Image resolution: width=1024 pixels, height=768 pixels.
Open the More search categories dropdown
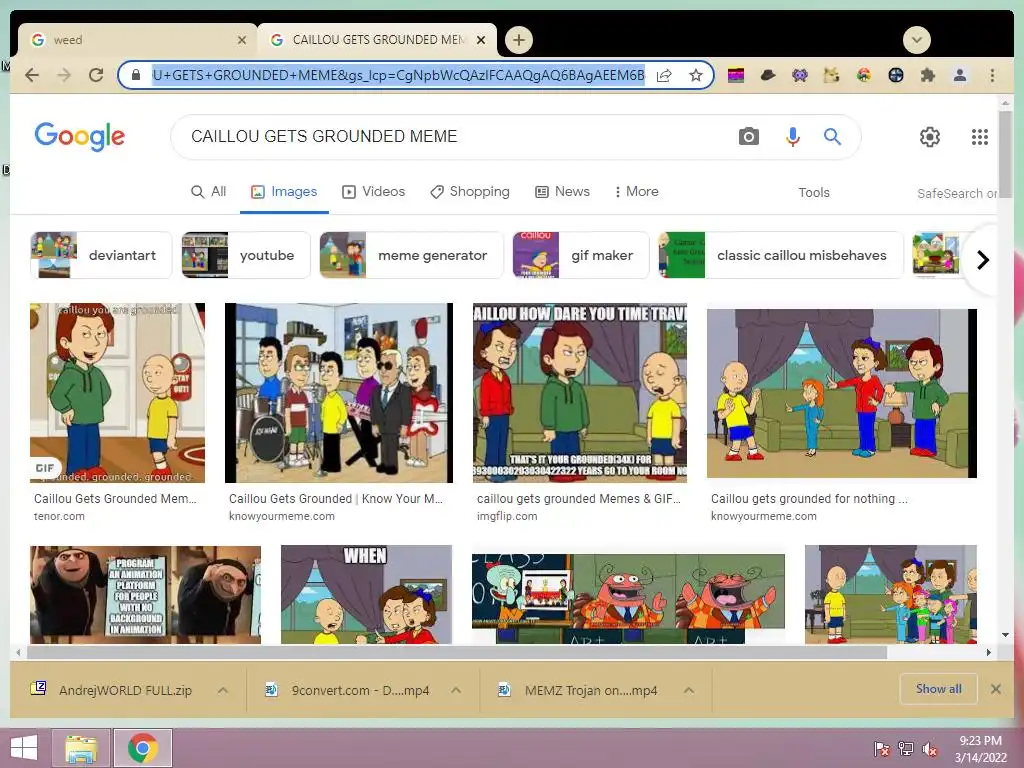636,191
